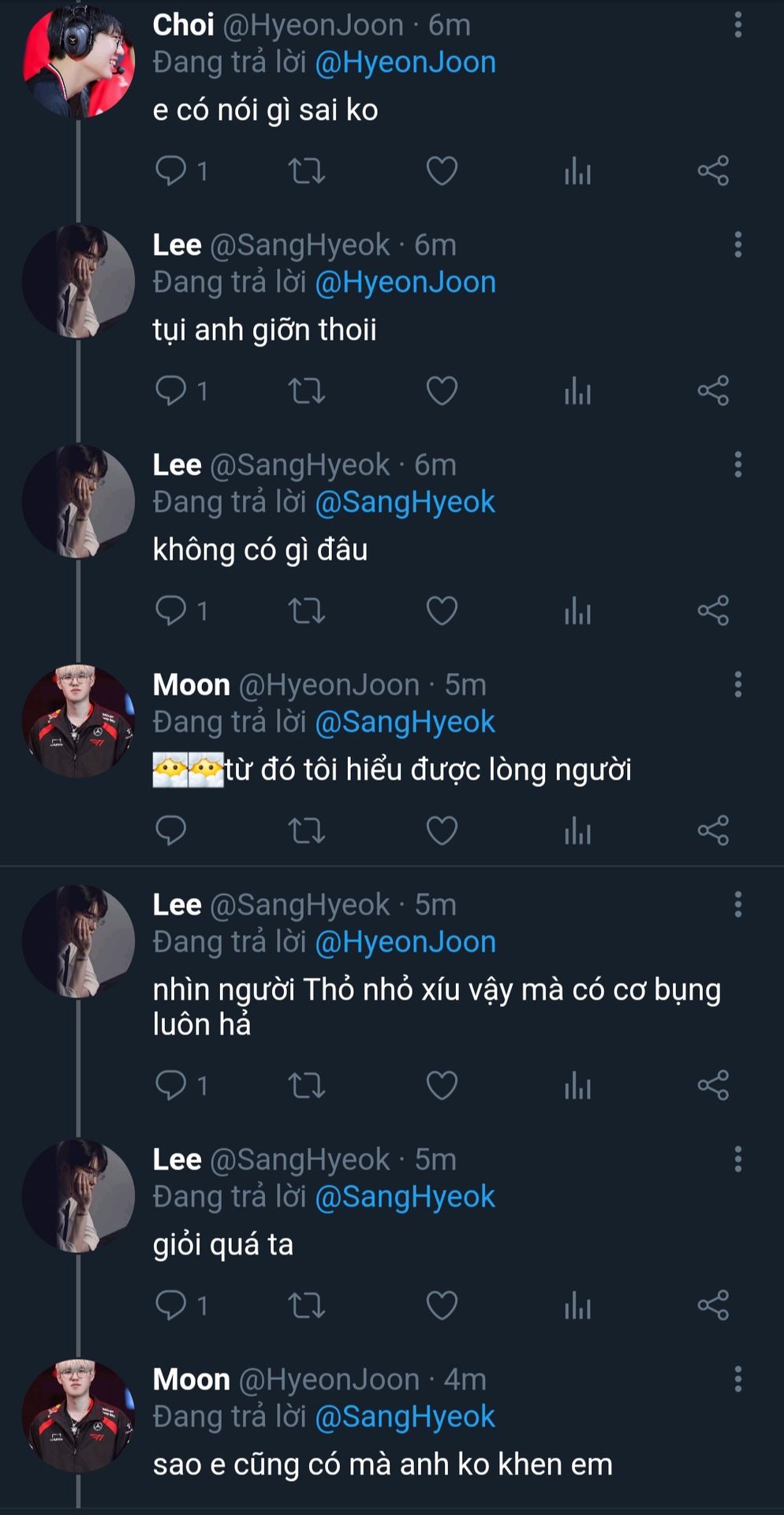Open Choi's profile picture
The image size is (784, 1515).
(x=79, y=61)
